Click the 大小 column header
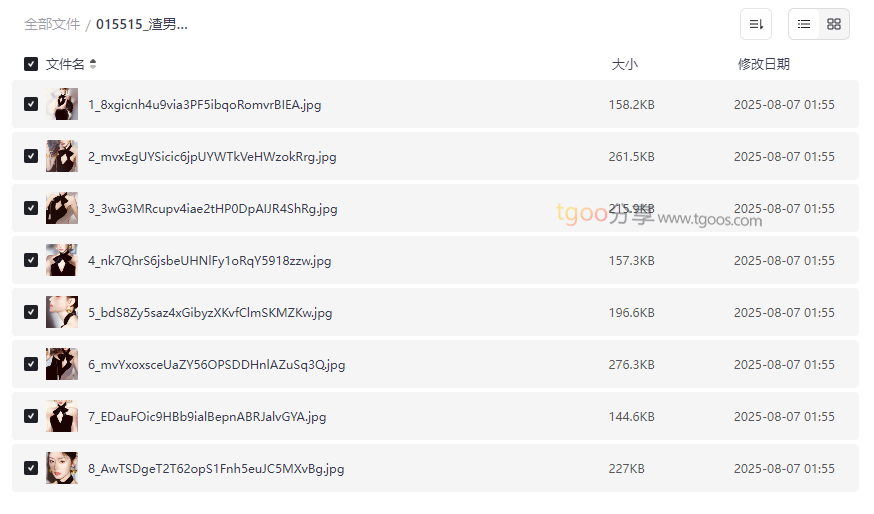Viewport: 874px width, 514px height. (x=624, y=64)
